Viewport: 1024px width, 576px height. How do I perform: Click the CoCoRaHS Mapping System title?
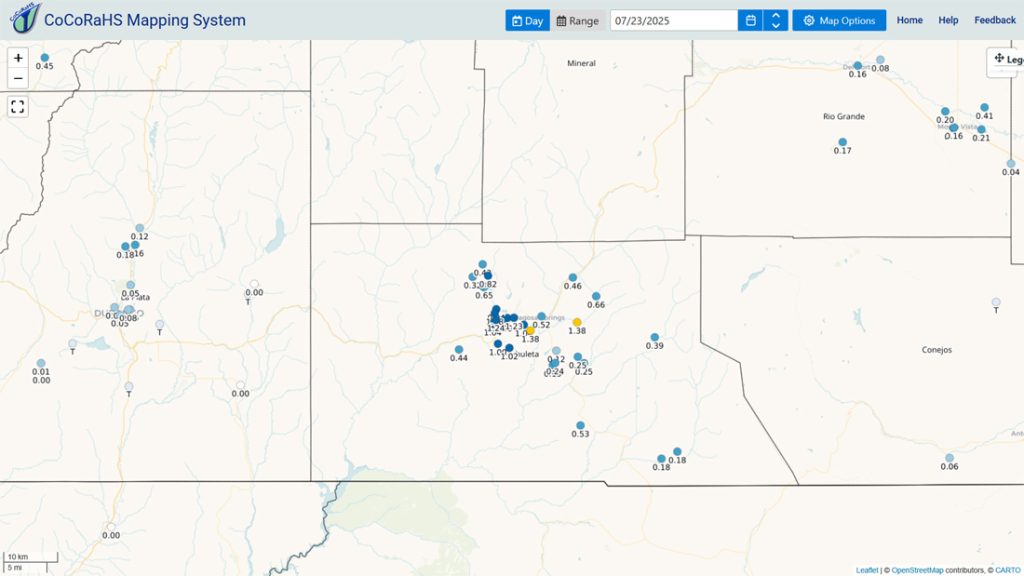tap(144, 20)
